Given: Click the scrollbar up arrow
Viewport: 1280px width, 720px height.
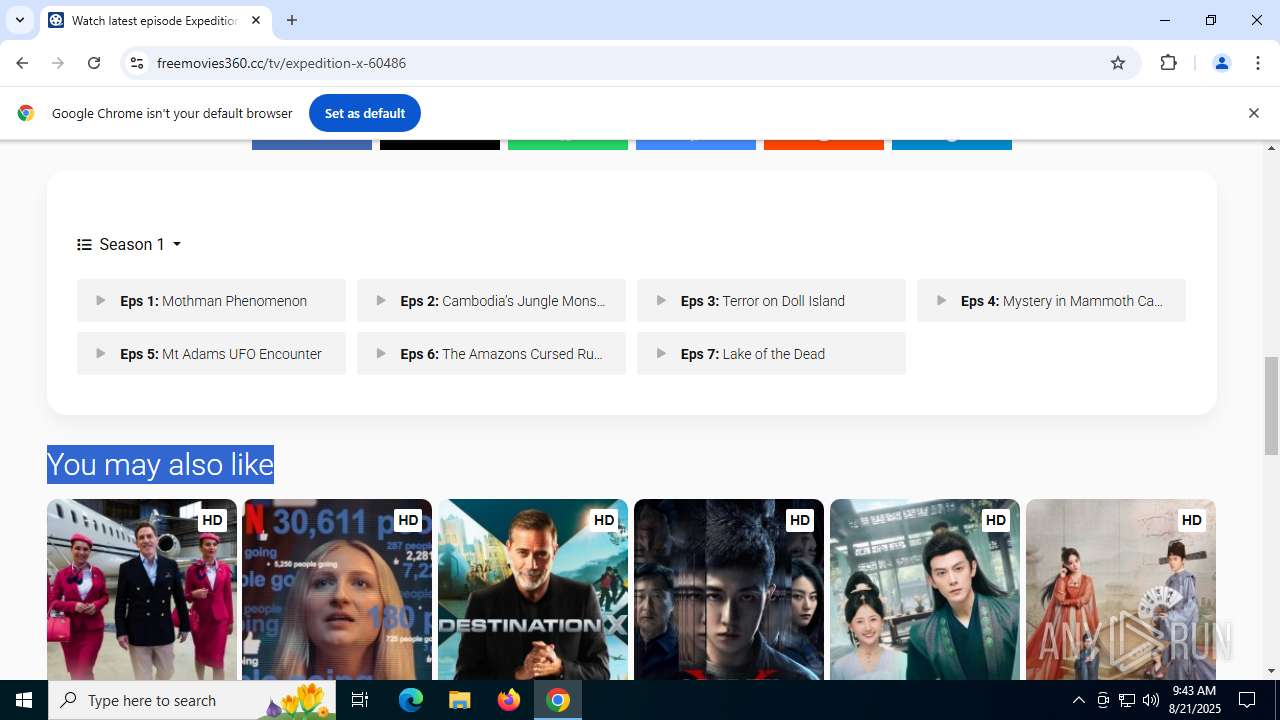Looking at the screenshot, I should (1271, 148).
